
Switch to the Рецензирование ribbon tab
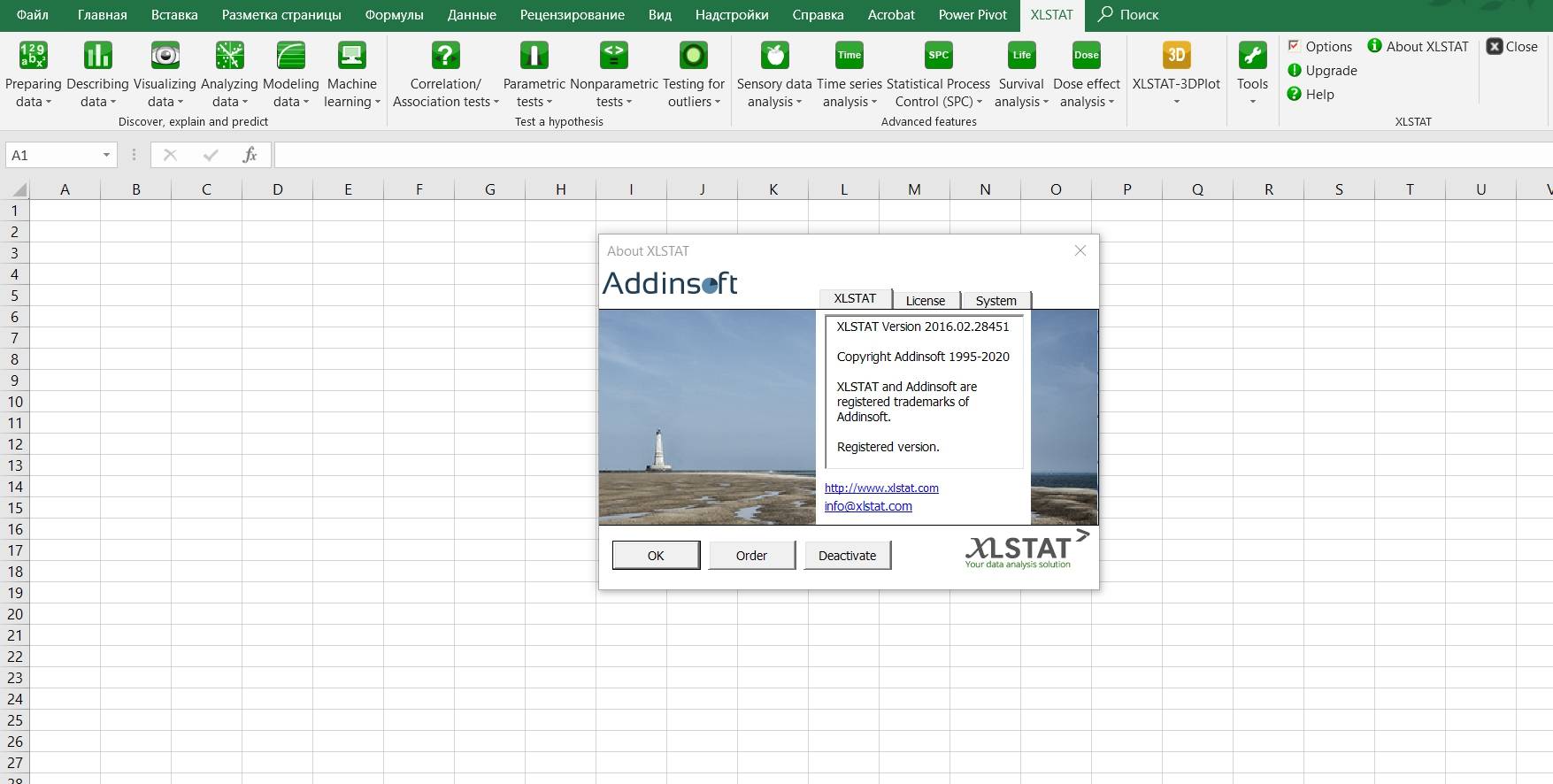coord(573,15)
